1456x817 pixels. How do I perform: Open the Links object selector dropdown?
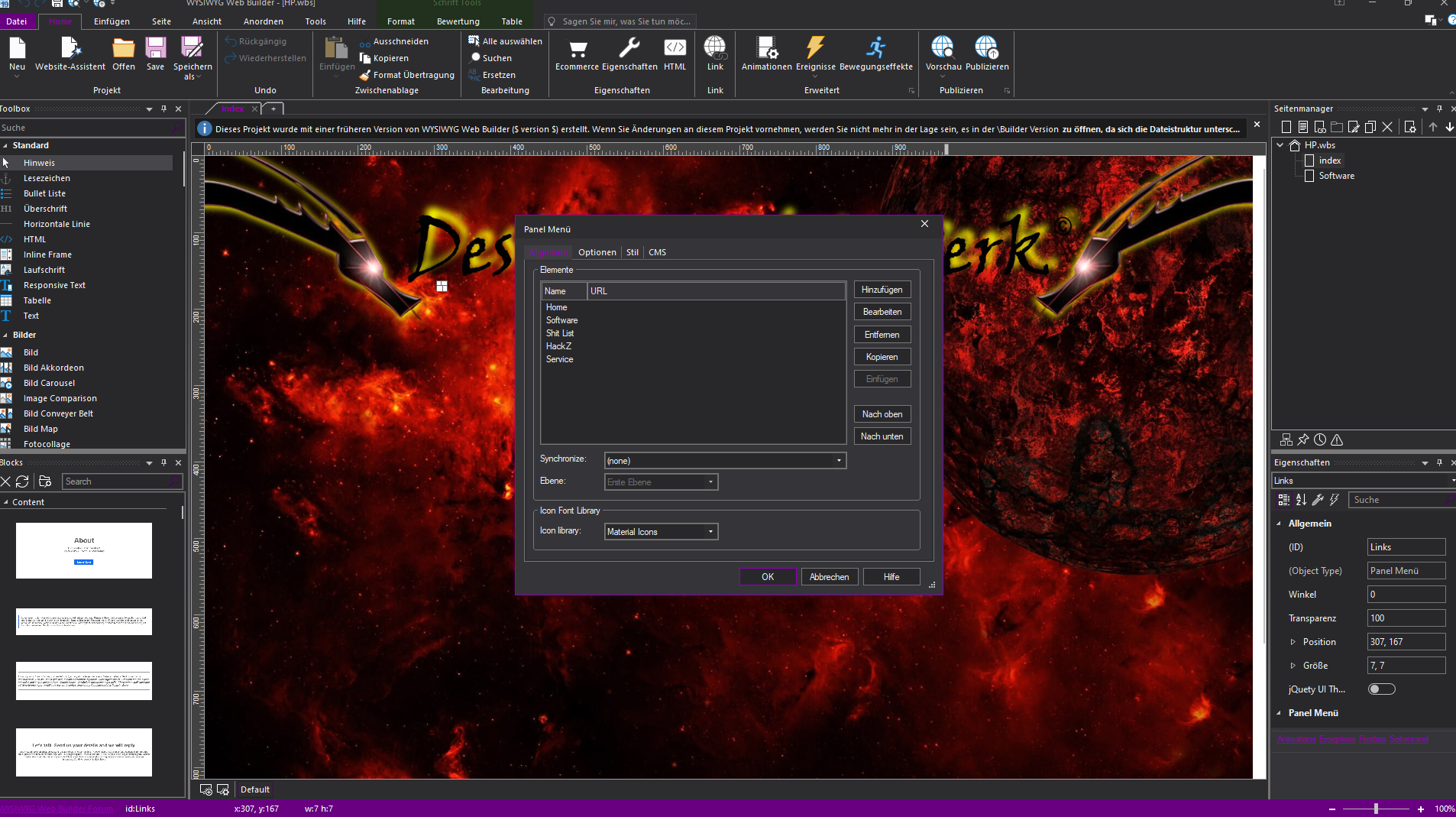click(1451, 481)
